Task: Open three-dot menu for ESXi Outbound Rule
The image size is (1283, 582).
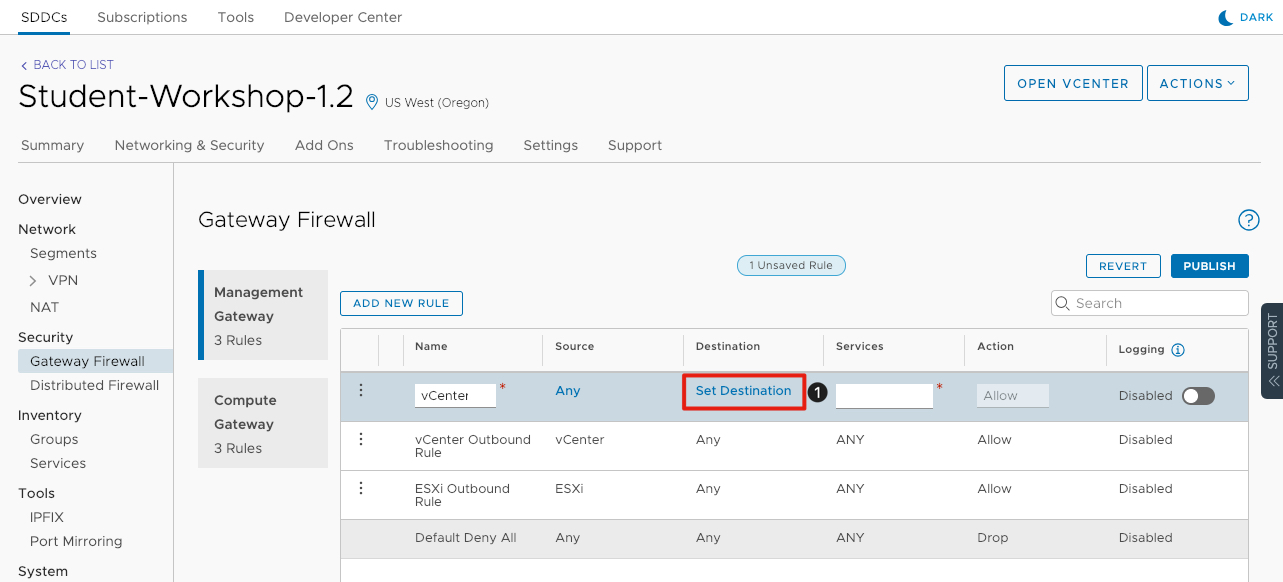Action: [x=361, y=488]
